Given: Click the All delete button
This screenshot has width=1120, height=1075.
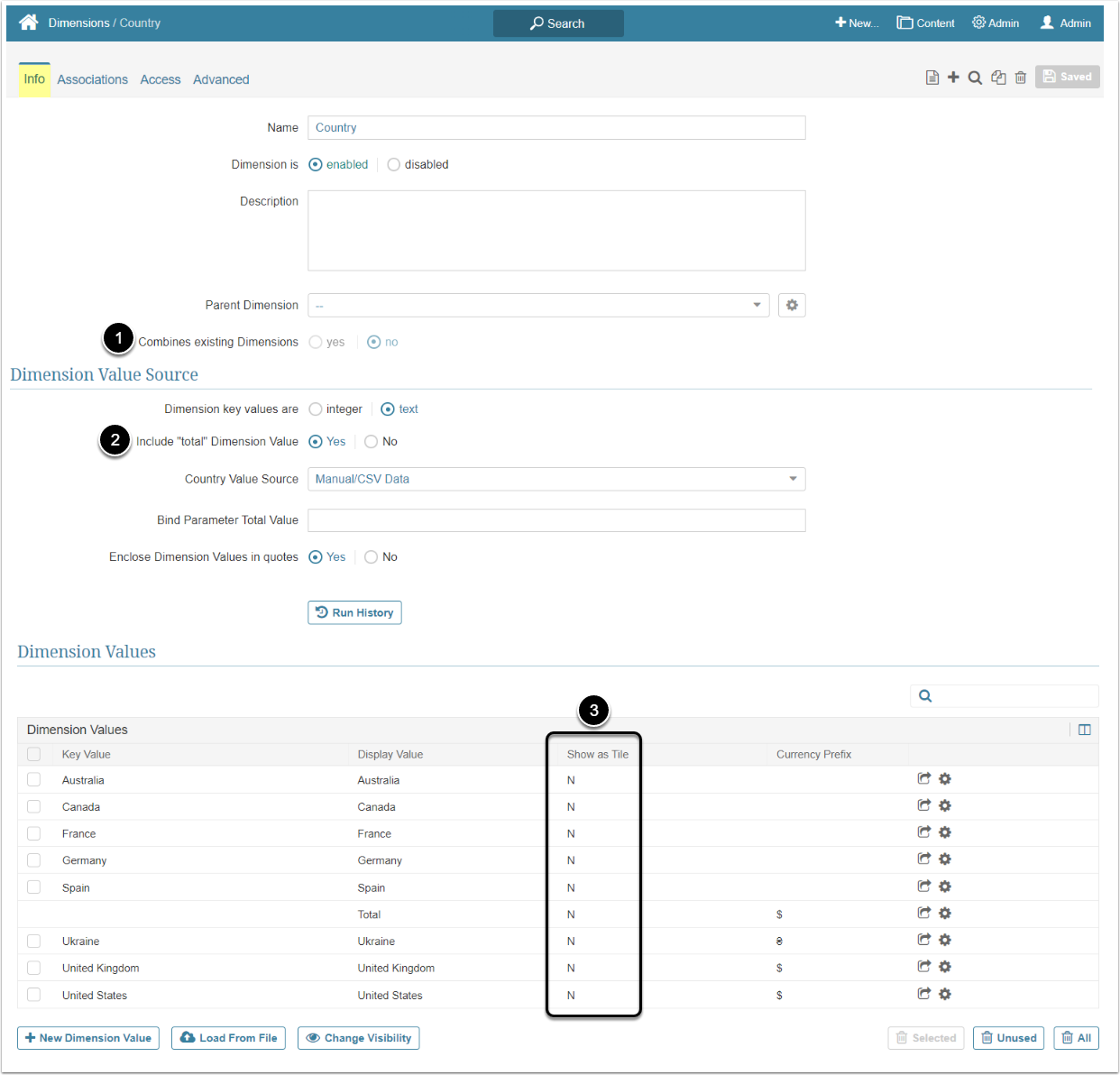Looking at the screenshot, I should (x=1077, y=1038).
